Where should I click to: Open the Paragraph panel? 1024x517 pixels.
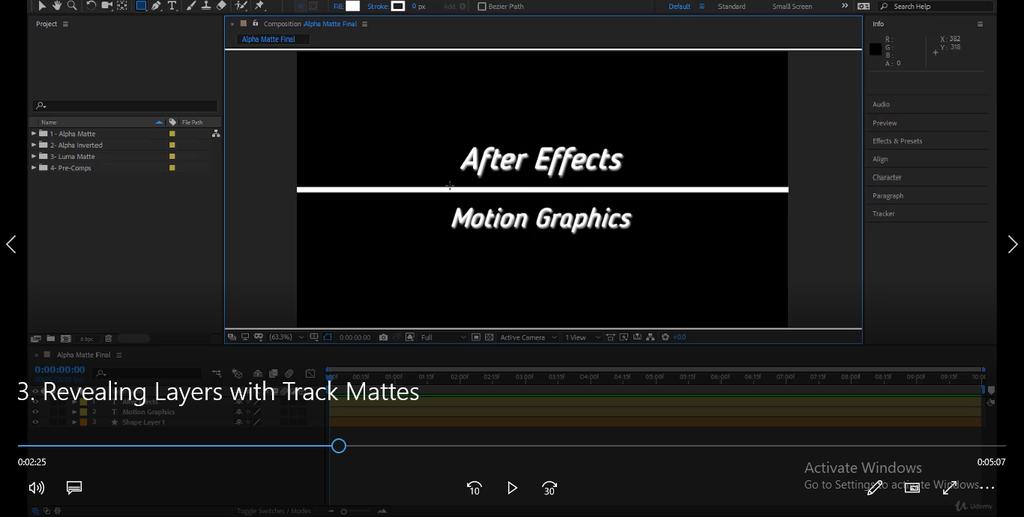(x=888, y=196)
